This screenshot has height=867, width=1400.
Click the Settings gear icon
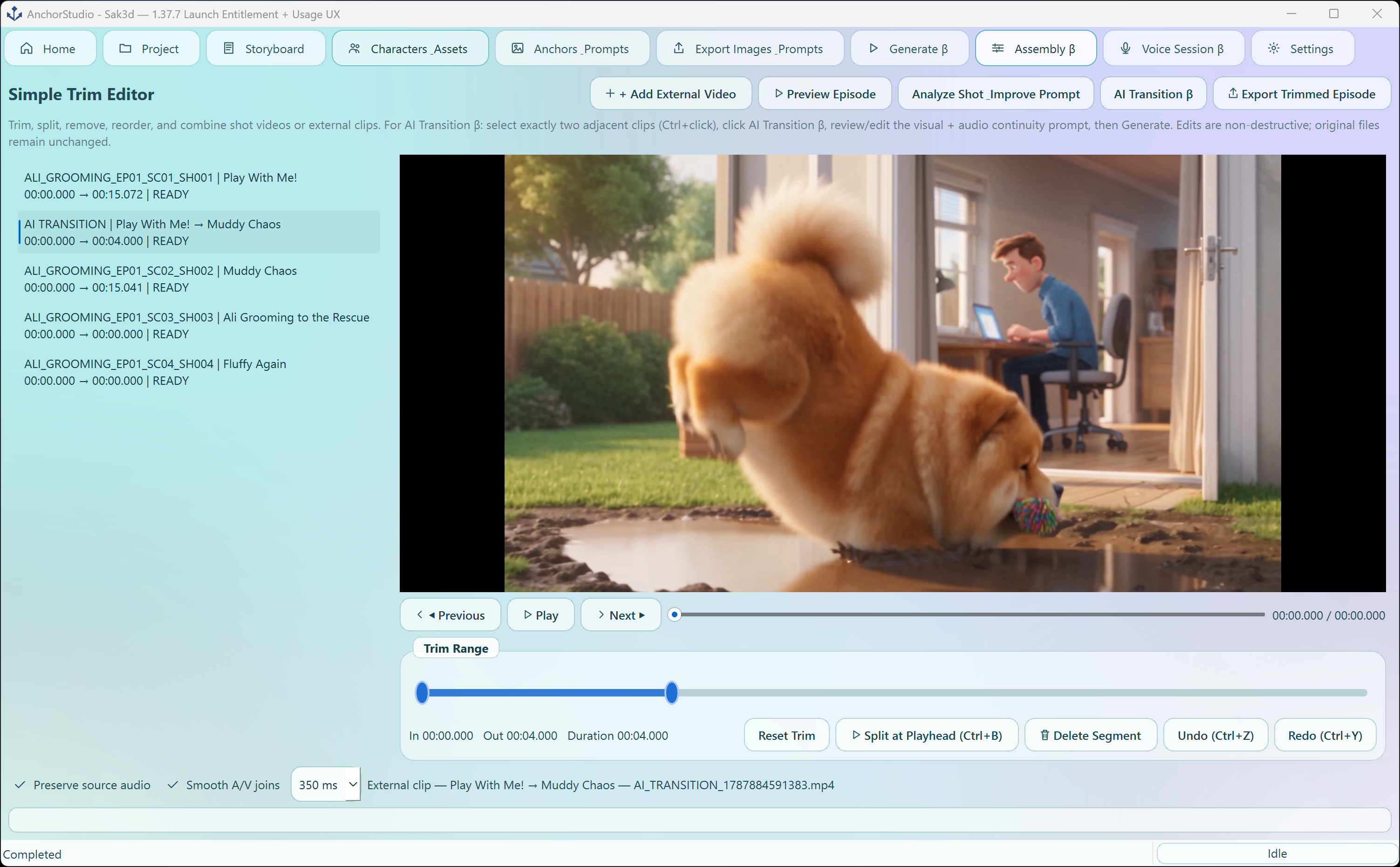pyautogui.click(x=1273, y=49)
